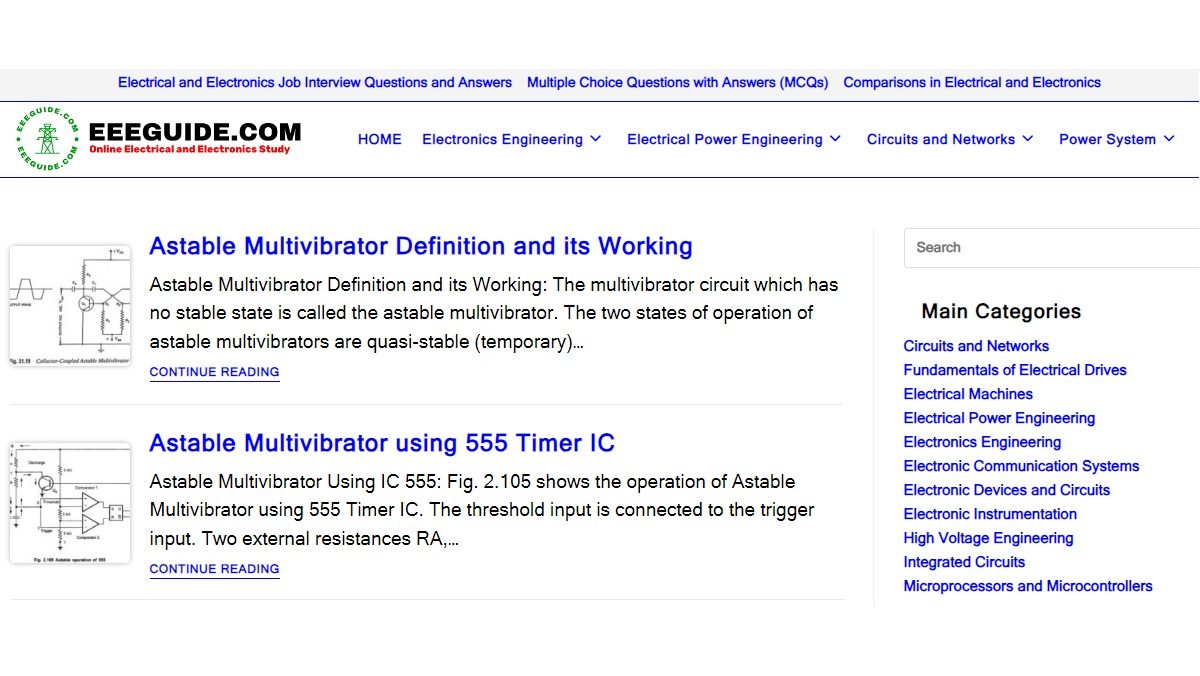Select Microprocessors and Microcontrollers category

pos(1027,586)
